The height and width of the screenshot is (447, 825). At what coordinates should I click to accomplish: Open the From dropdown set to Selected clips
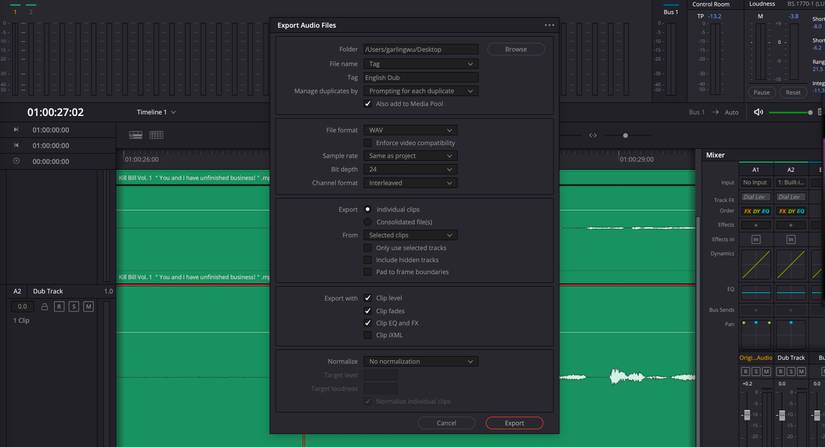coord(410,235)
